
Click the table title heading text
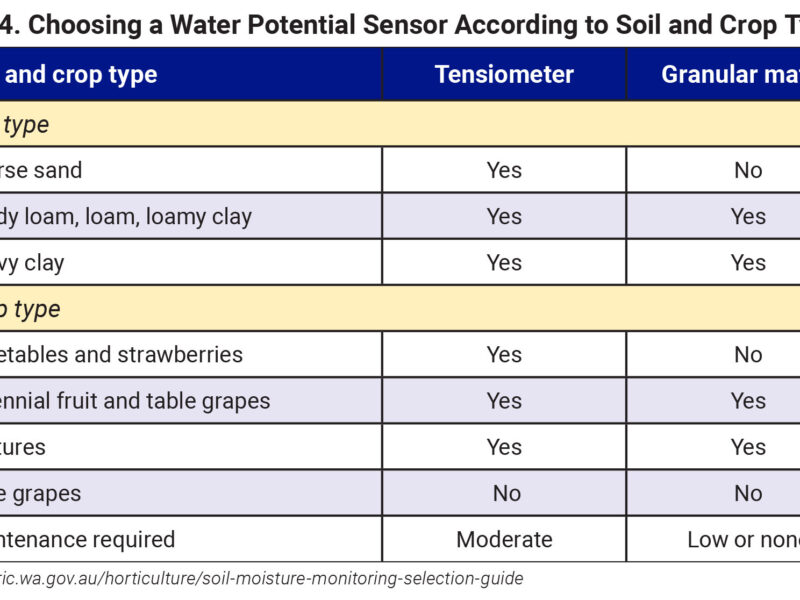point(400,24)
